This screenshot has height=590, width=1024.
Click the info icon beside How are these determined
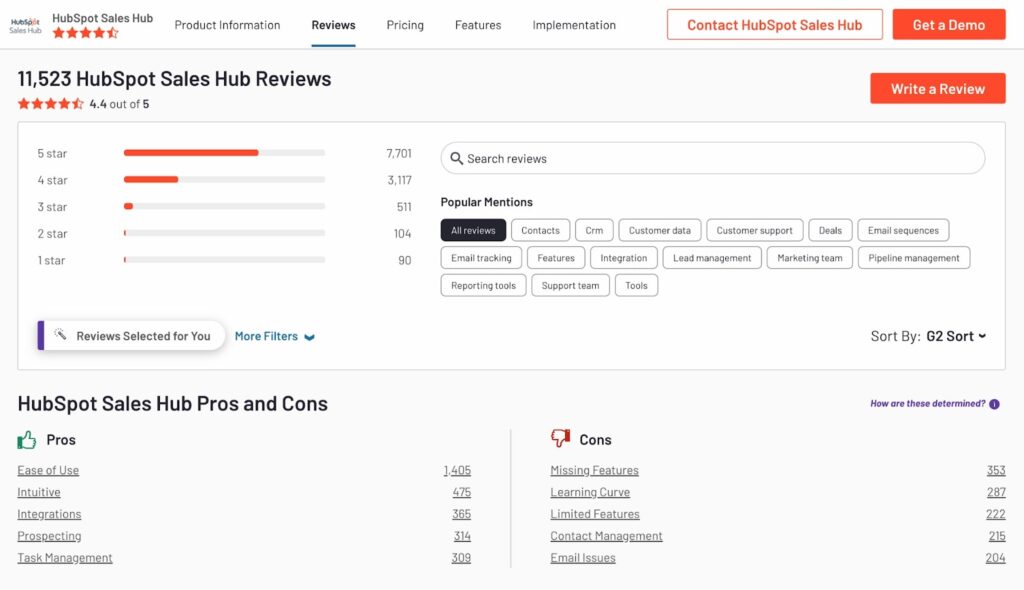coord(994,404)
